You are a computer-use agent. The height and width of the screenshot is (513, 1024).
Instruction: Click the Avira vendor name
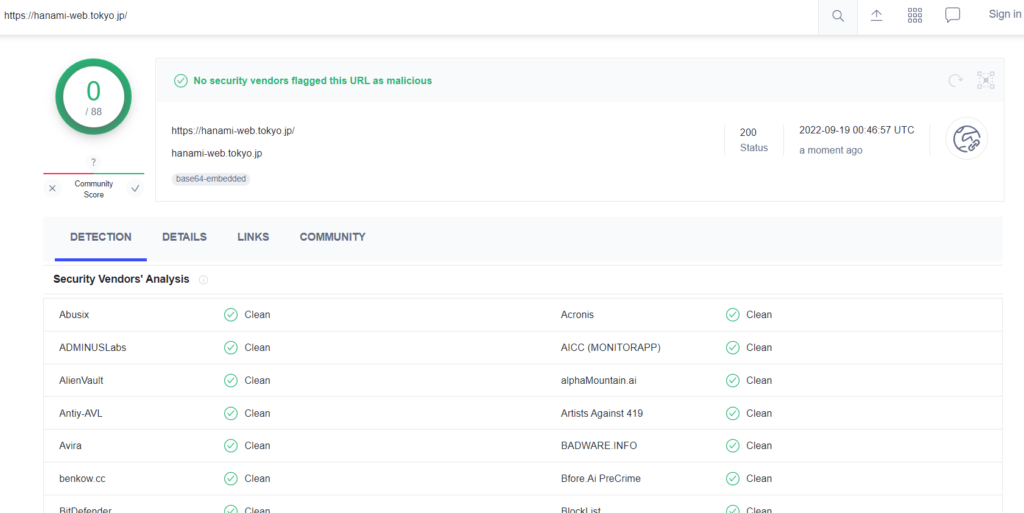click(x=70, y=445)
